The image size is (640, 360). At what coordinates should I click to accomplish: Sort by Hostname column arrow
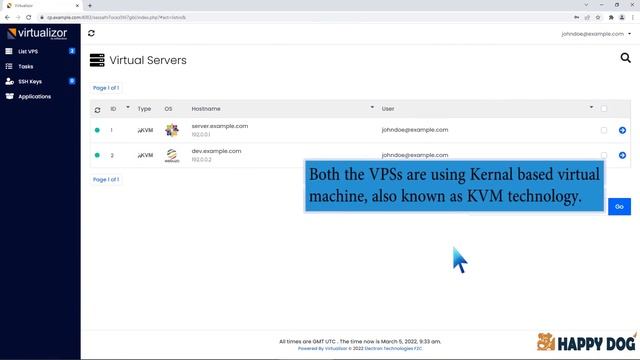pyautogui.click(x=372, y=107)
